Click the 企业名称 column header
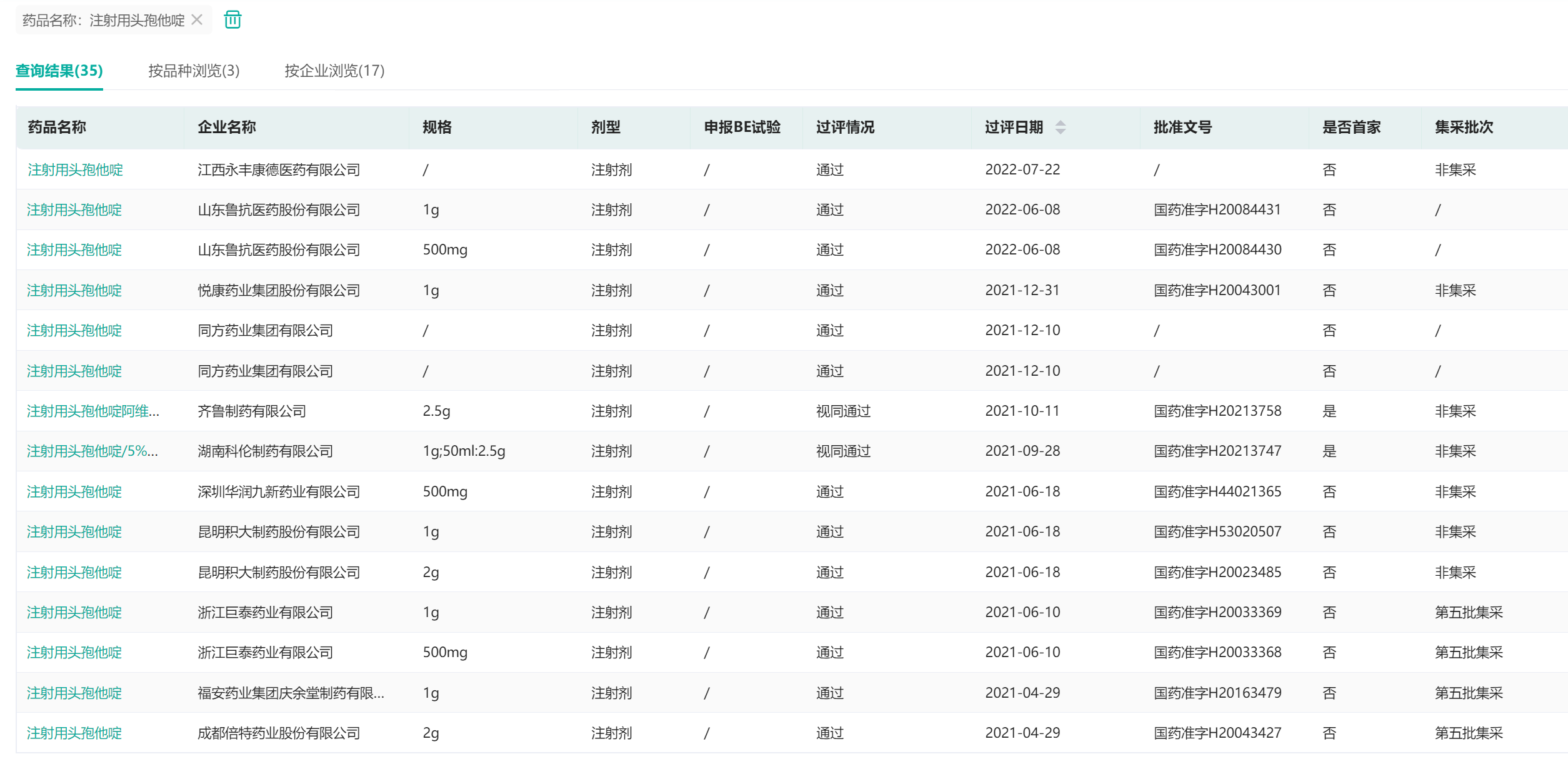Image resolution: width=1568 pixels, height=769 pixels. [227, 128]
